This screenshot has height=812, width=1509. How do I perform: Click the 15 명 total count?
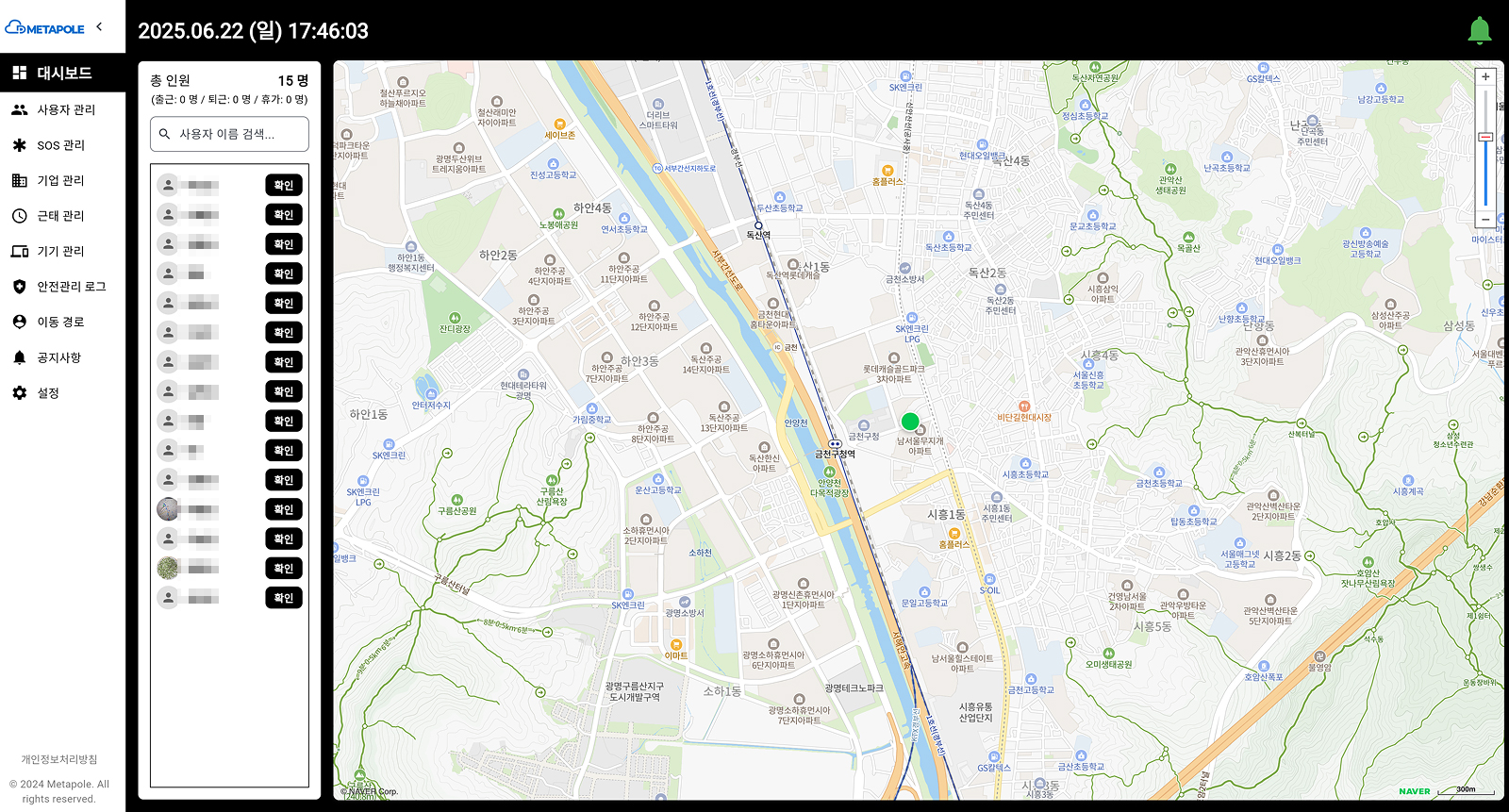[293, 81]
